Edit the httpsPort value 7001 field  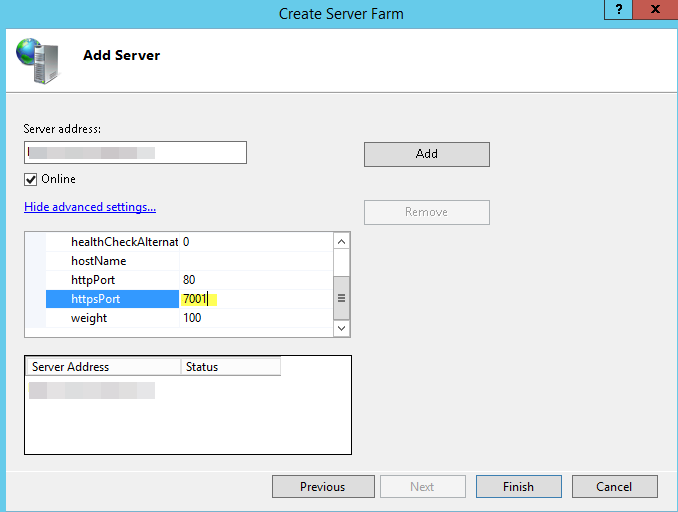[x=254, y=299]
